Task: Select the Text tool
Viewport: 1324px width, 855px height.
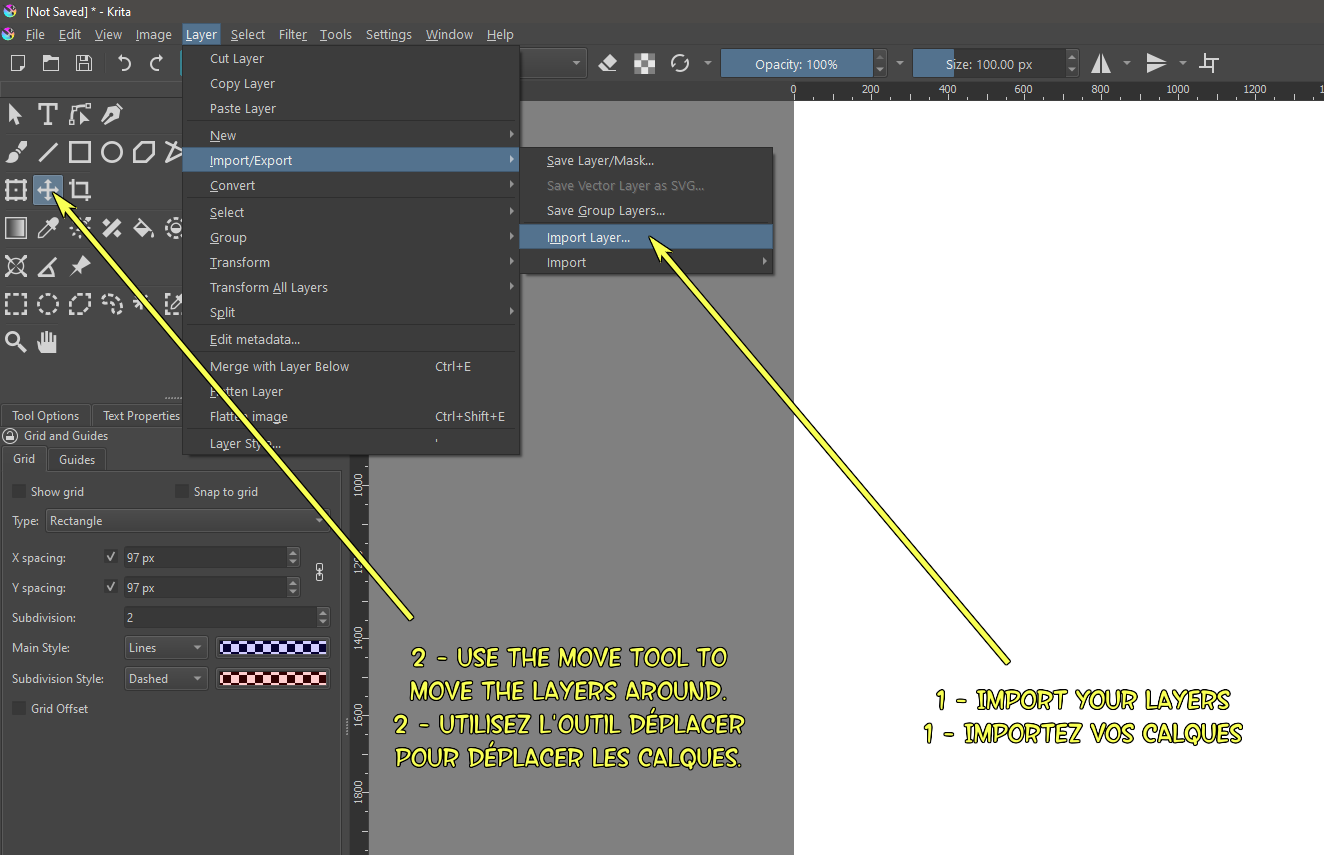Action: tap(47, 113)
